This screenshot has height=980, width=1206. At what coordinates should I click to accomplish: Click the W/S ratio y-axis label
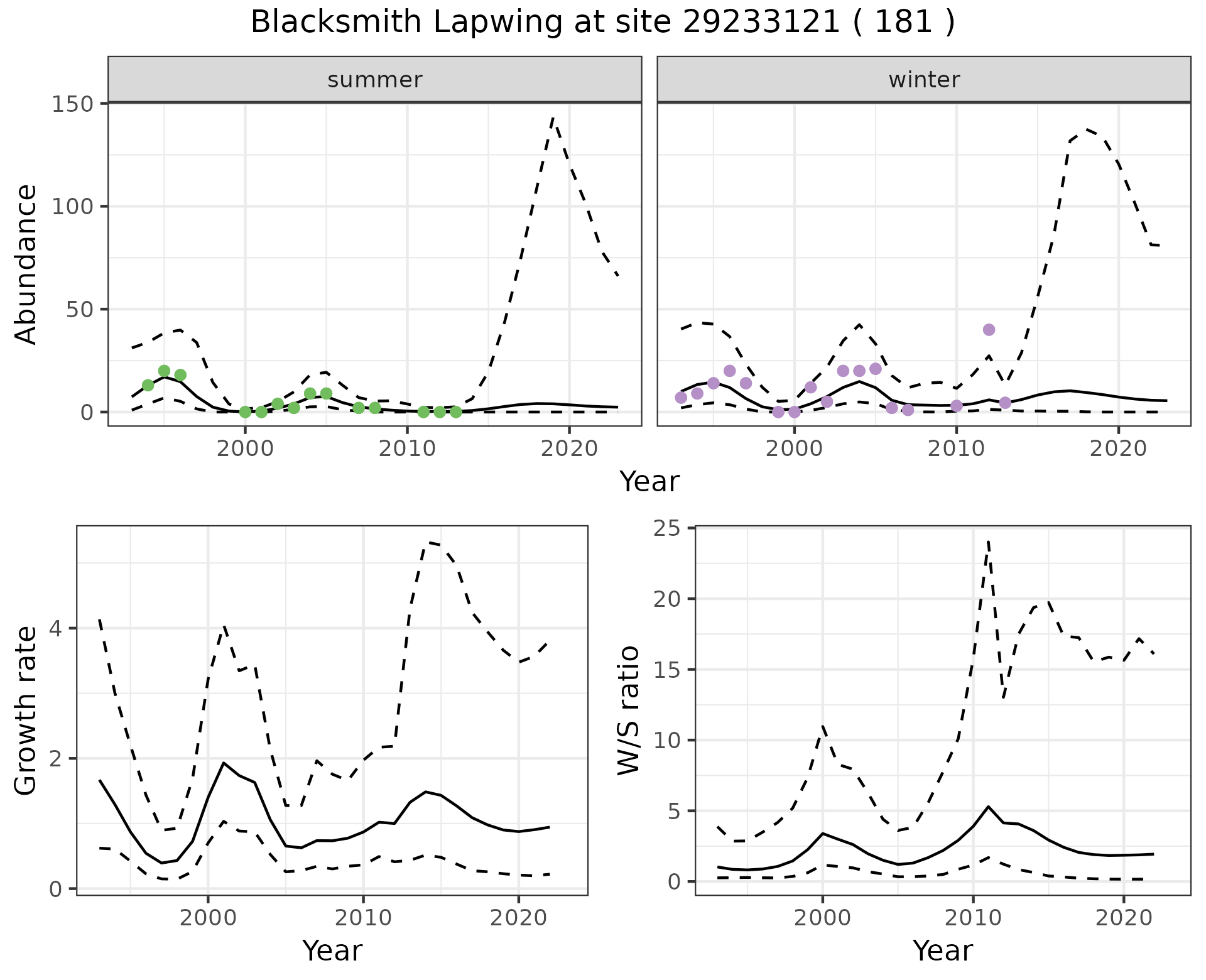pyautogui.click(x=628, y=710)
